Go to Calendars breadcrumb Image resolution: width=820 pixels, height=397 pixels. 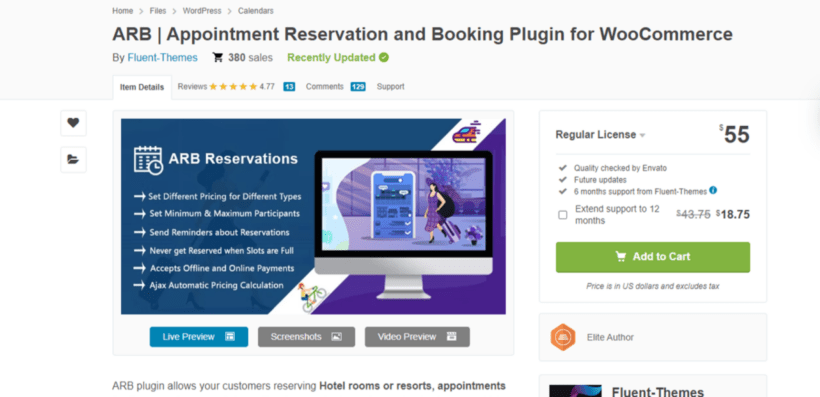click(256, 11)
